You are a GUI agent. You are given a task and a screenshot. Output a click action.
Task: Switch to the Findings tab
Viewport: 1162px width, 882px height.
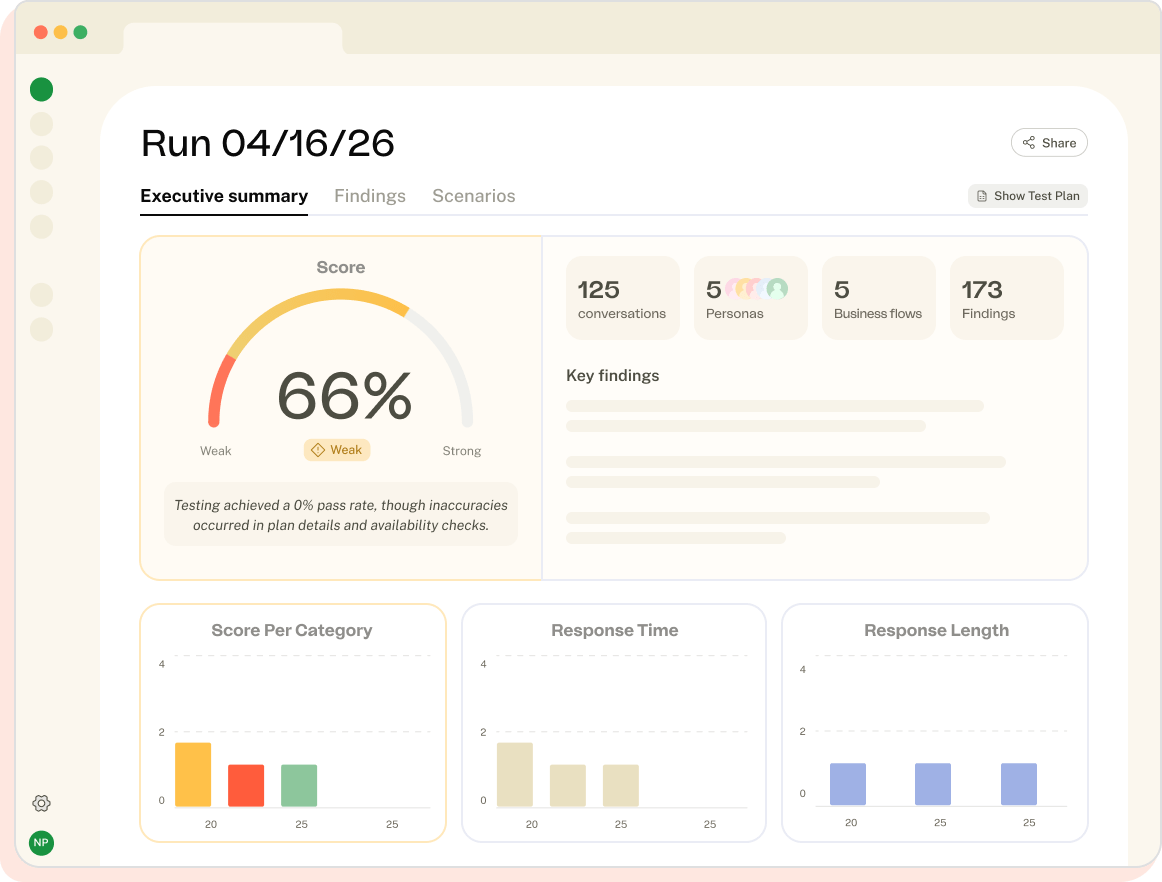pyautogui.click(x=370, y=196)
